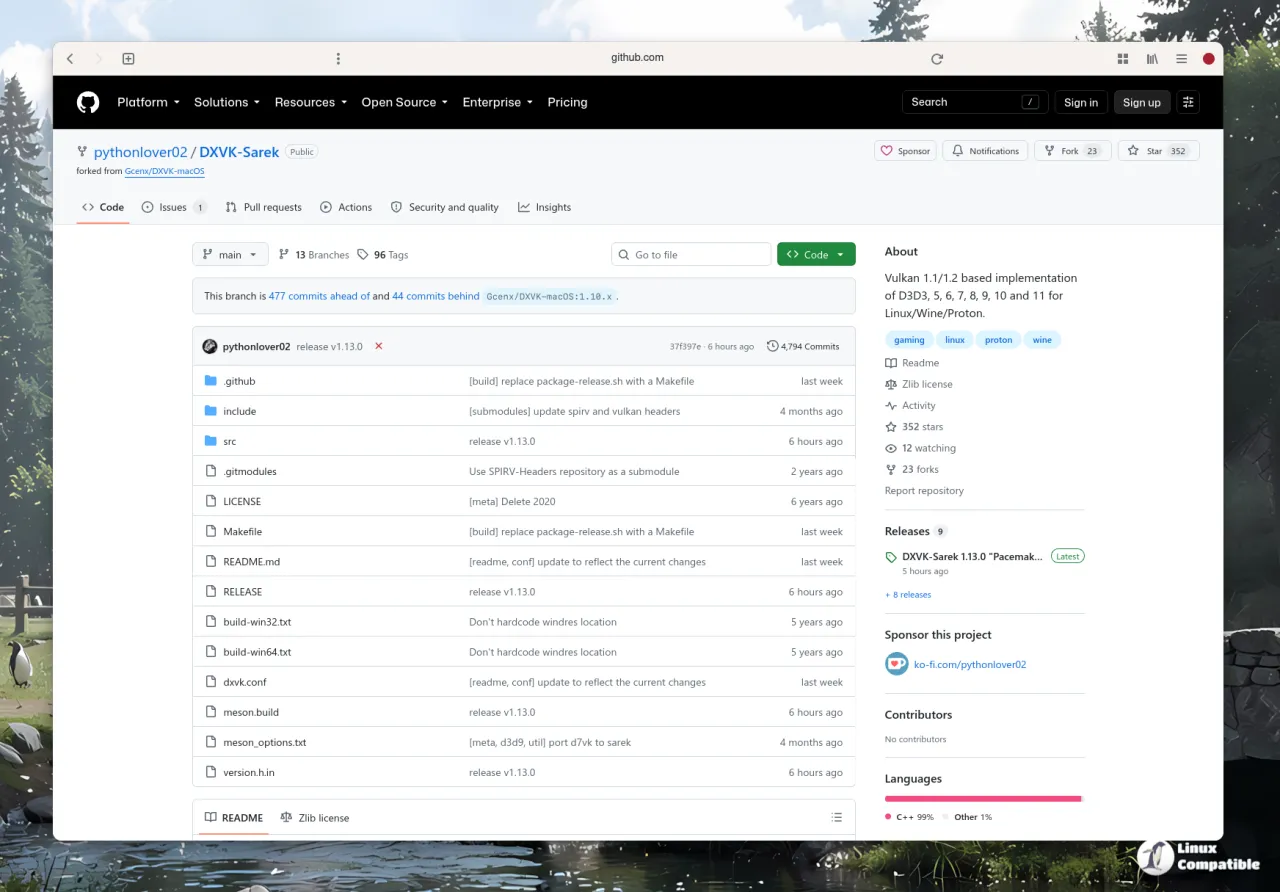Viewport: 1280px width, 892px height.
Task: Click the folder icon for .github
Action: point(211,381)
